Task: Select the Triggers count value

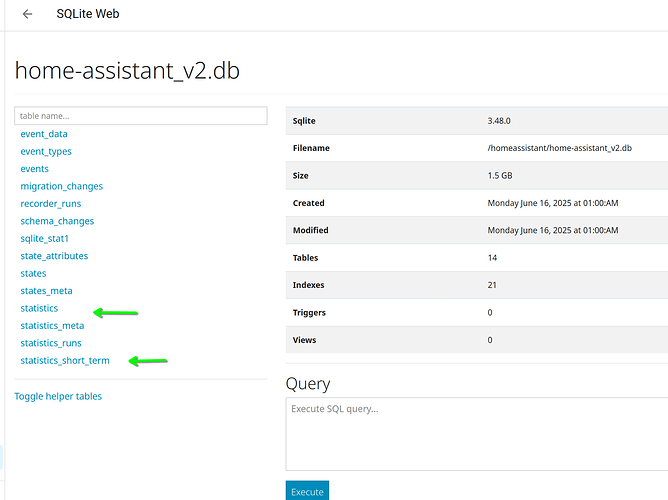Action: click(490, 313)
